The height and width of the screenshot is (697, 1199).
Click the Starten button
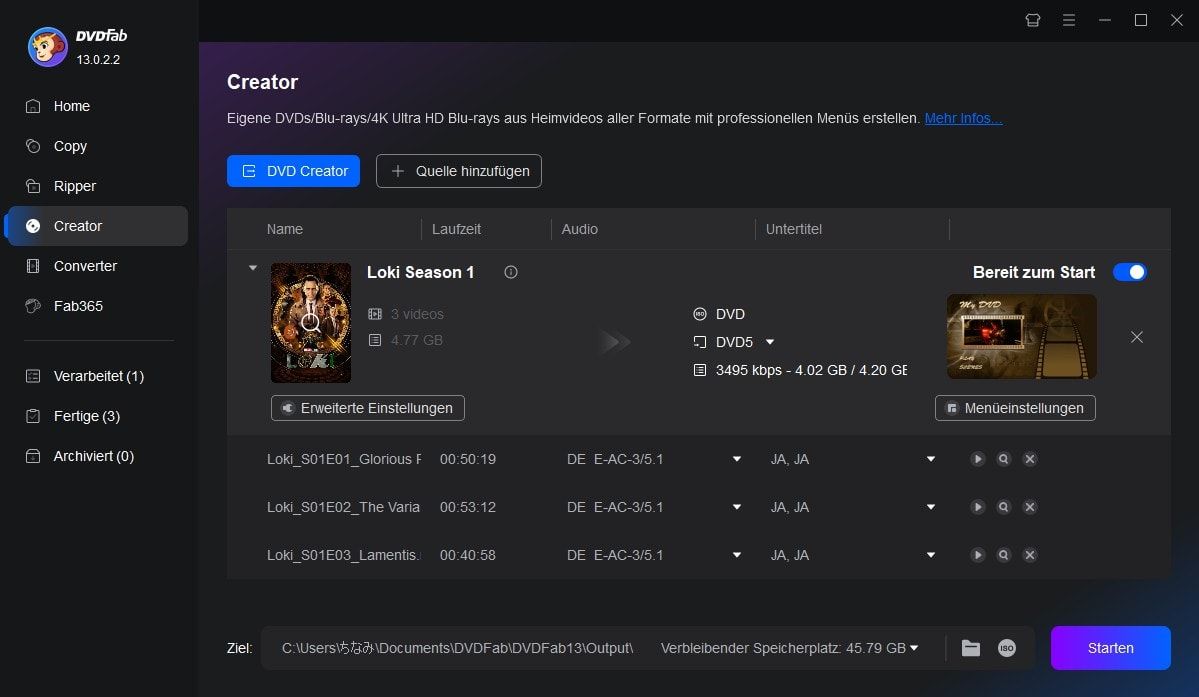[x=1110, y=648]
